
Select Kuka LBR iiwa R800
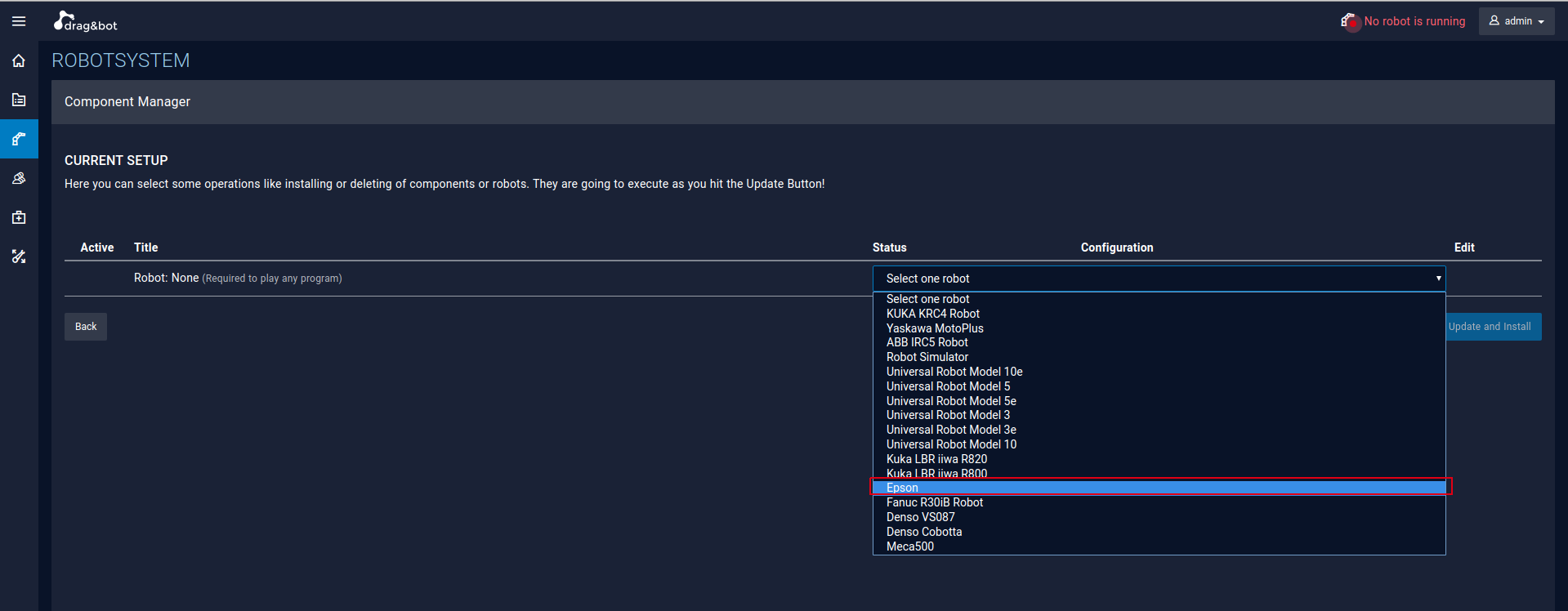pyautogui.click(x=1159, y=473)
